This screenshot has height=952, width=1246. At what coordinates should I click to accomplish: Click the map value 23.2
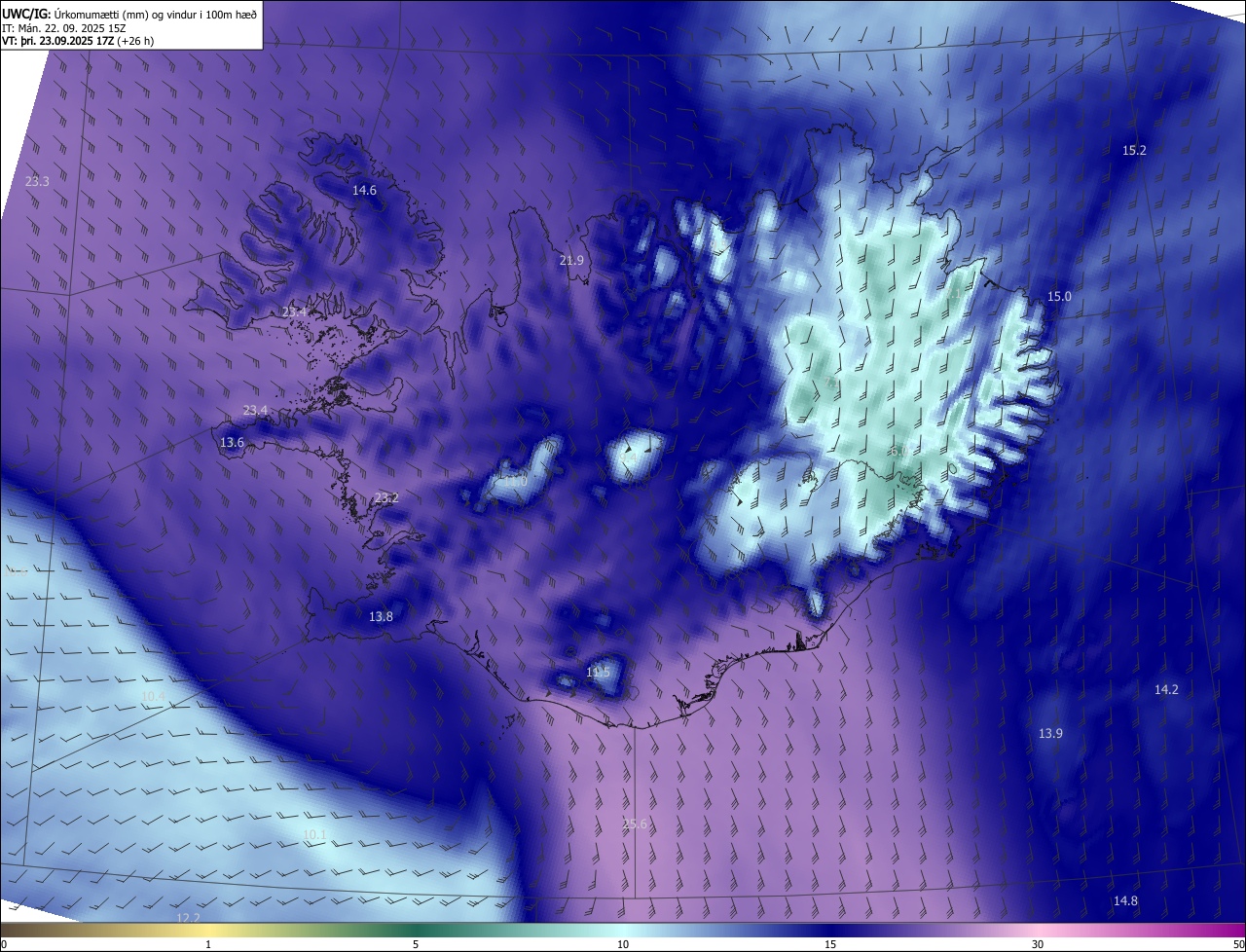click(386, 497)
